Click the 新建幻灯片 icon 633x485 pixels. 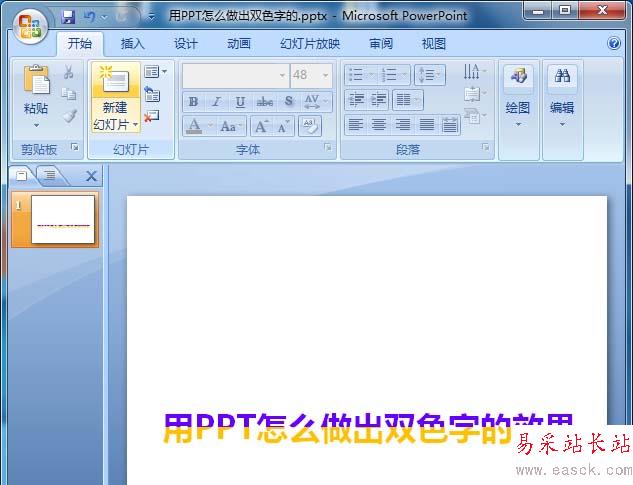coord(115,80)
